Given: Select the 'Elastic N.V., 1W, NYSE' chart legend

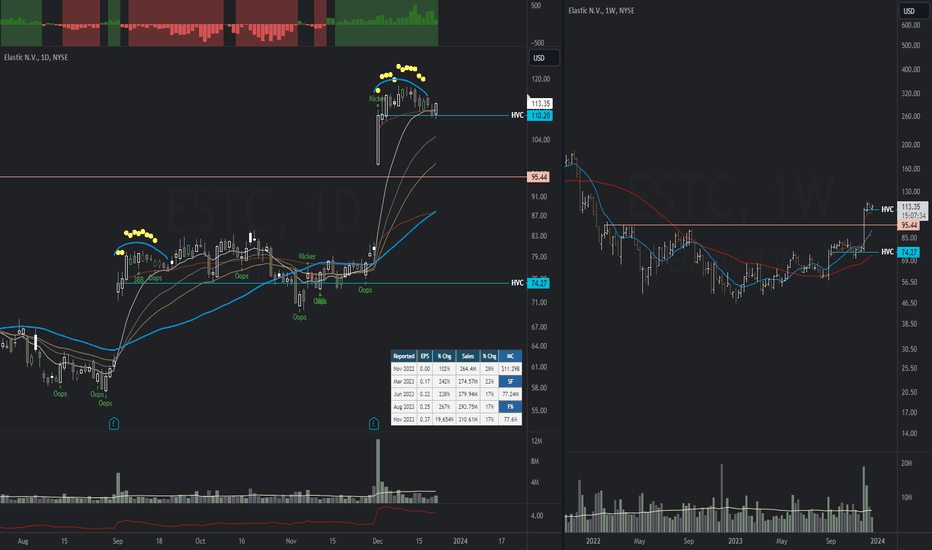Looking at the screenshot, I should click(x=601, y=11).
